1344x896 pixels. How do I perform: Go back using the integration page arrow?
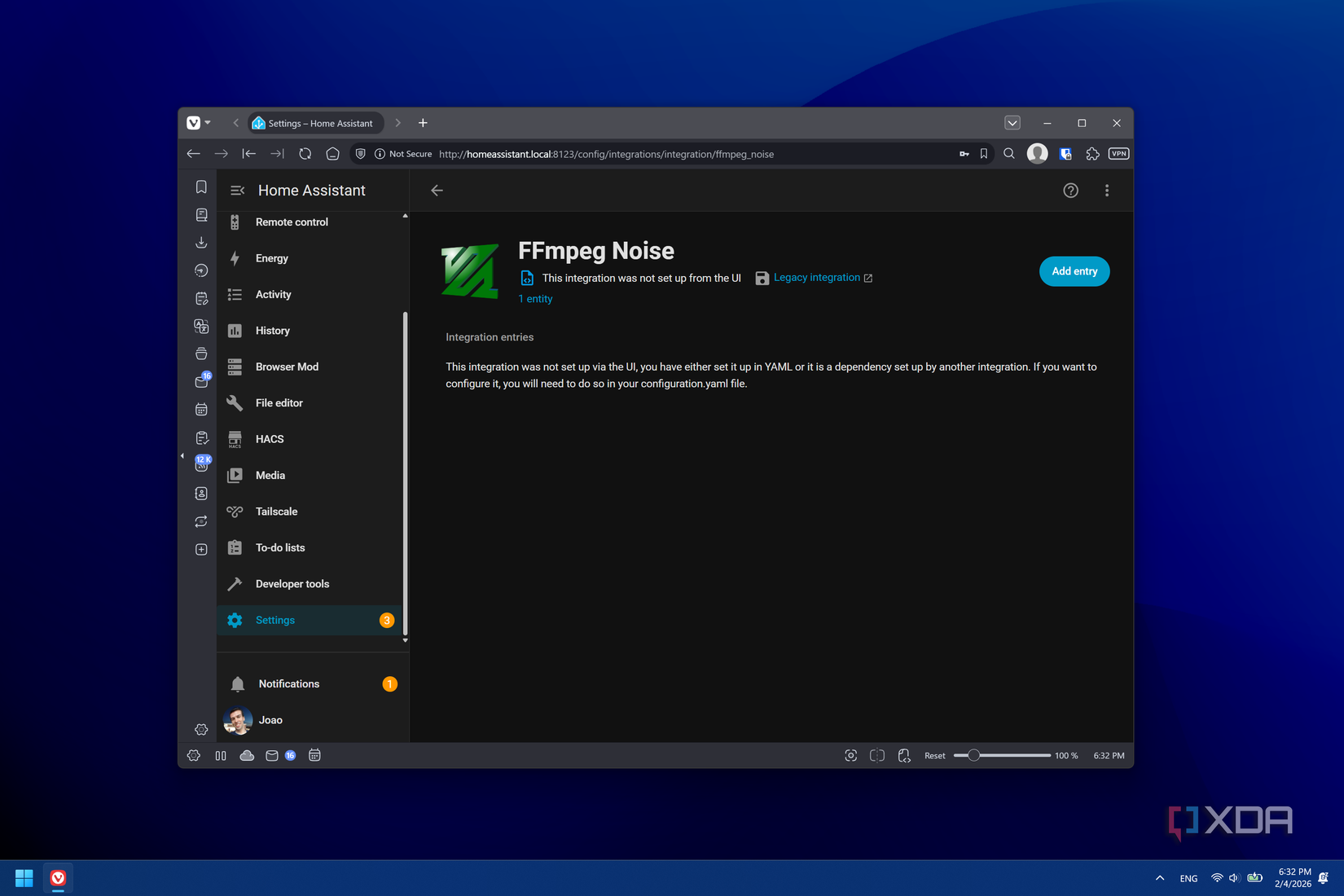click(x=437, y=191)
